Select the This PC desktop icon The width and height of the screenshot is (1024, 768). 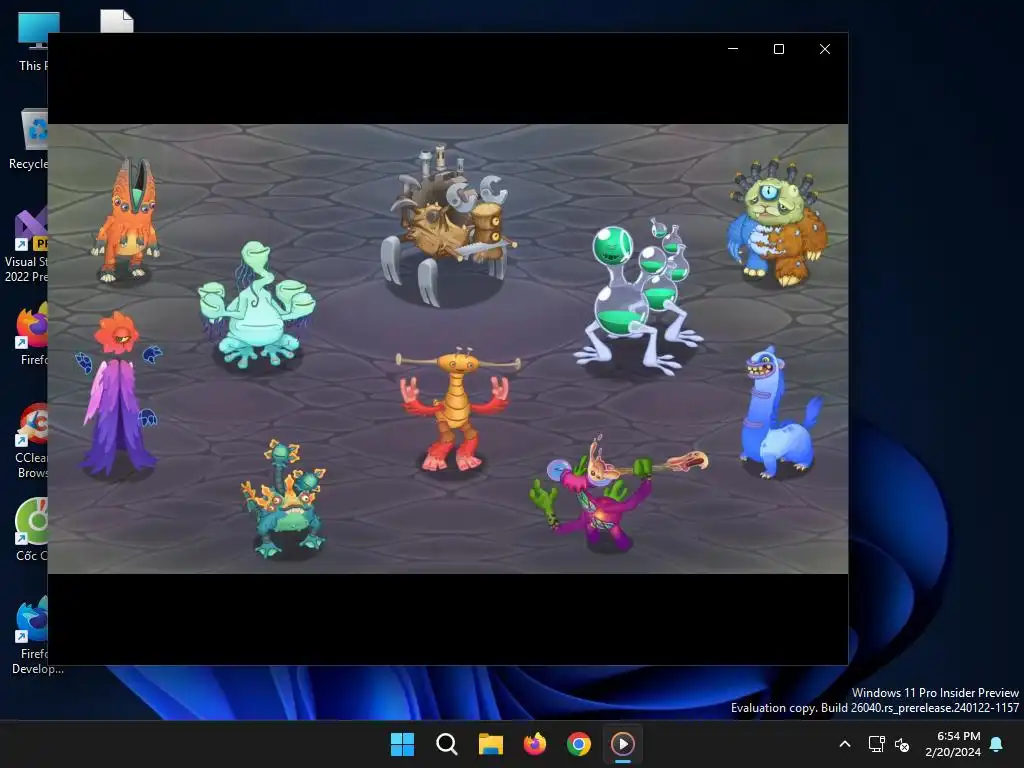pos(32,41)
